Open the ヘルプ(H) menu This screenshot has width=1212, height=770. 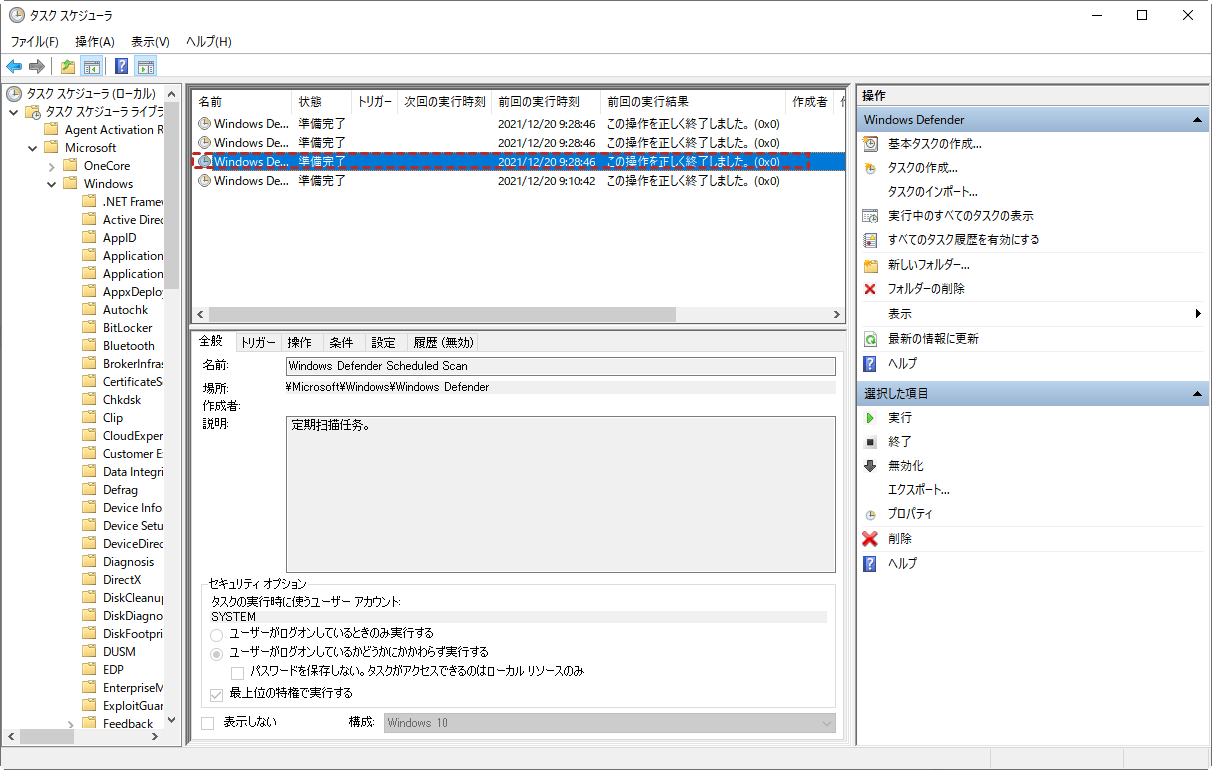pos(208,42)
